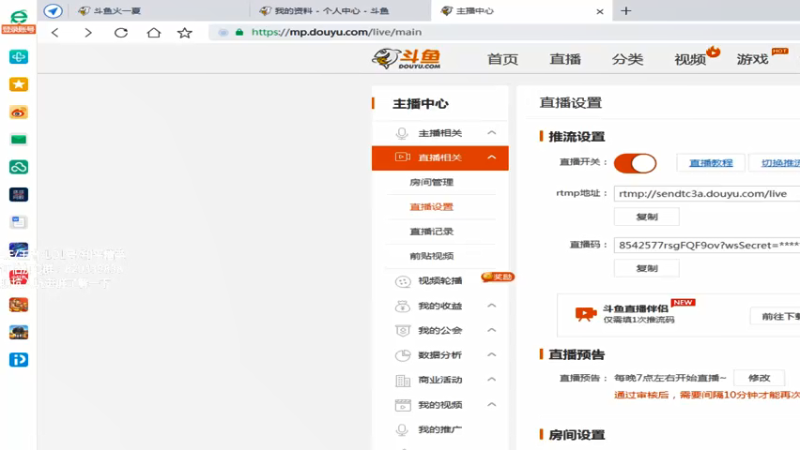Close the 主播中心 browser tab
This screenshot has height=450, width=800.
(600, 11)
